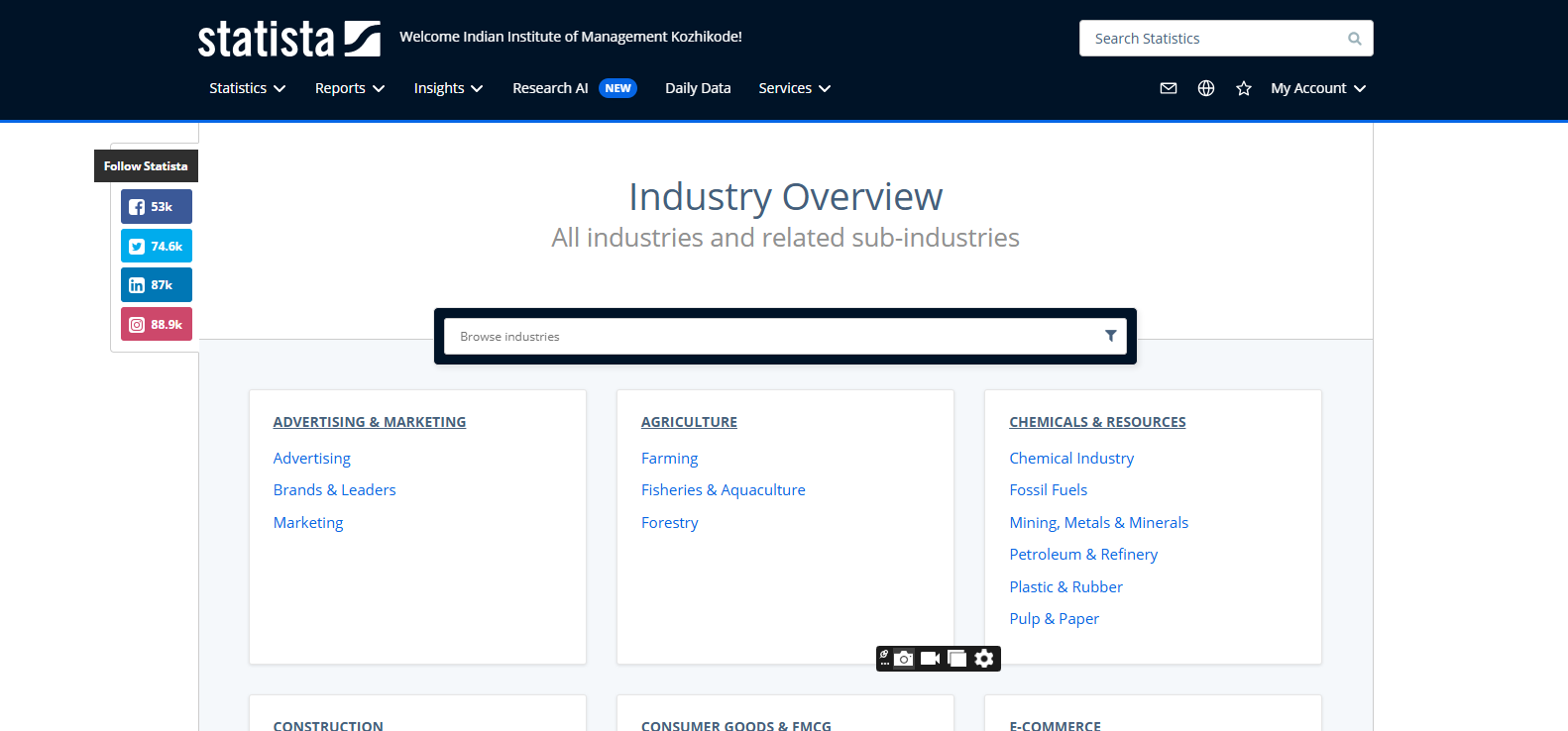Image resolution: width=1568 pixels, height=731 pixels.
Task: Open Statista's Twitter follow button
Action: [156, 247]
